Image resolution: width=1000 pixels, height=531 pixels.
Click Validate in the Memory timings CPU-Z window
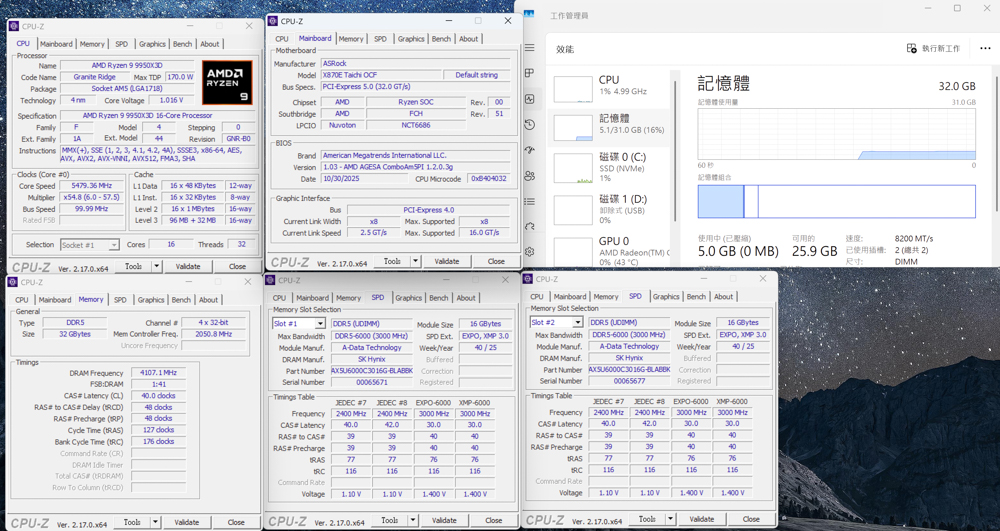[x=187, y=522]
